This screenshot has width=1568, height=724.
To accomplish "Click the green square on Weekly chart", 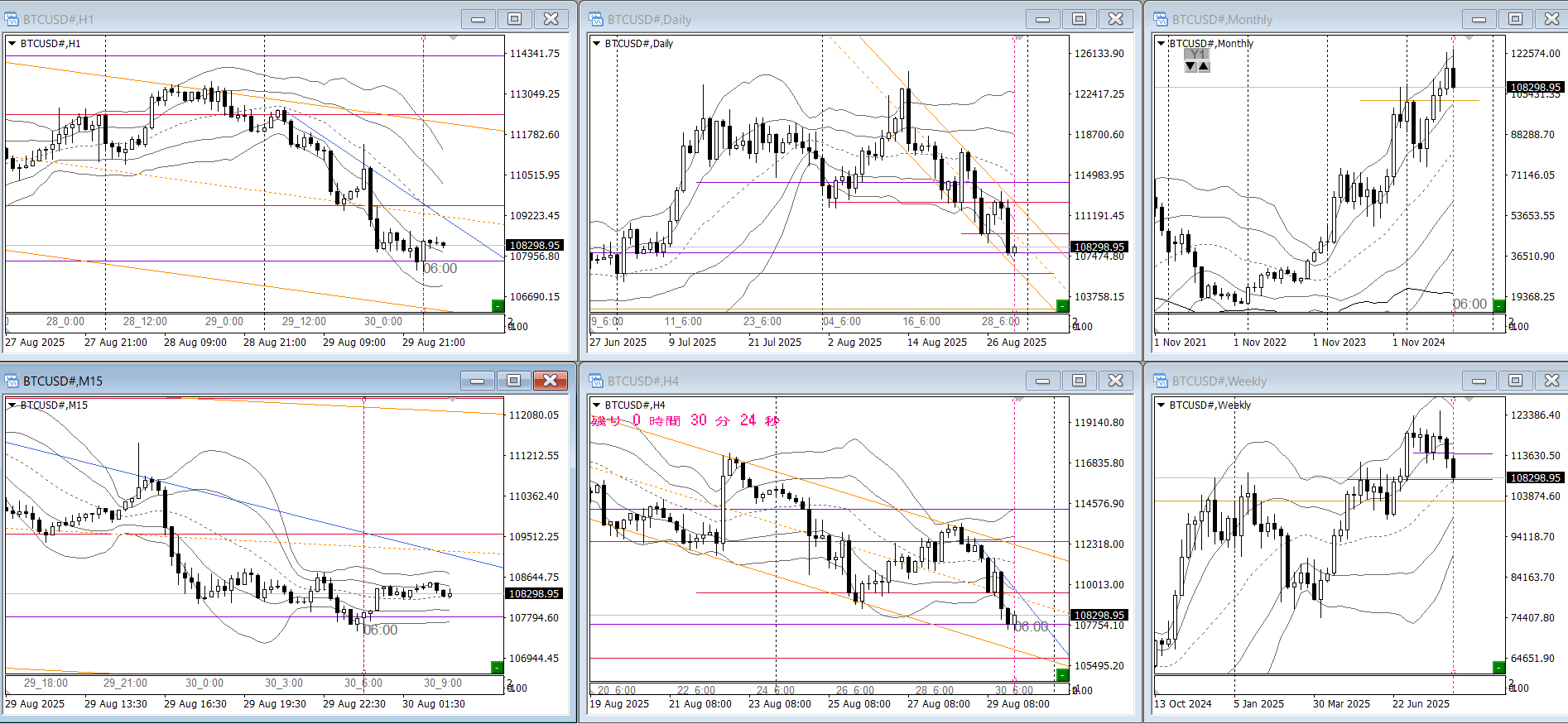I will click(1498, 667).
